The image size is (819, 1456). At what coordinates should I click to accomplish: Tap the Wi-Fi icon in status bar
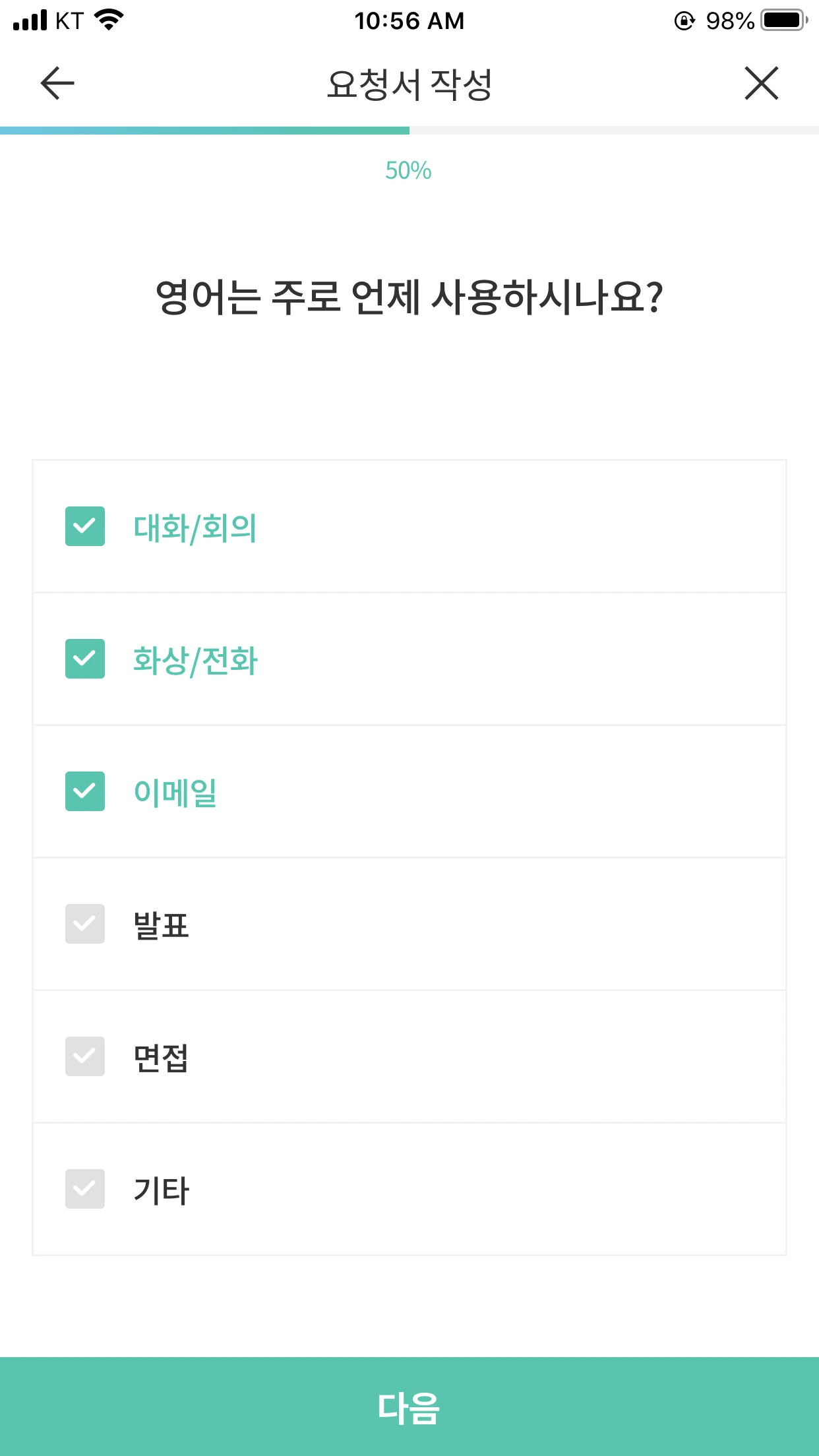109,20
